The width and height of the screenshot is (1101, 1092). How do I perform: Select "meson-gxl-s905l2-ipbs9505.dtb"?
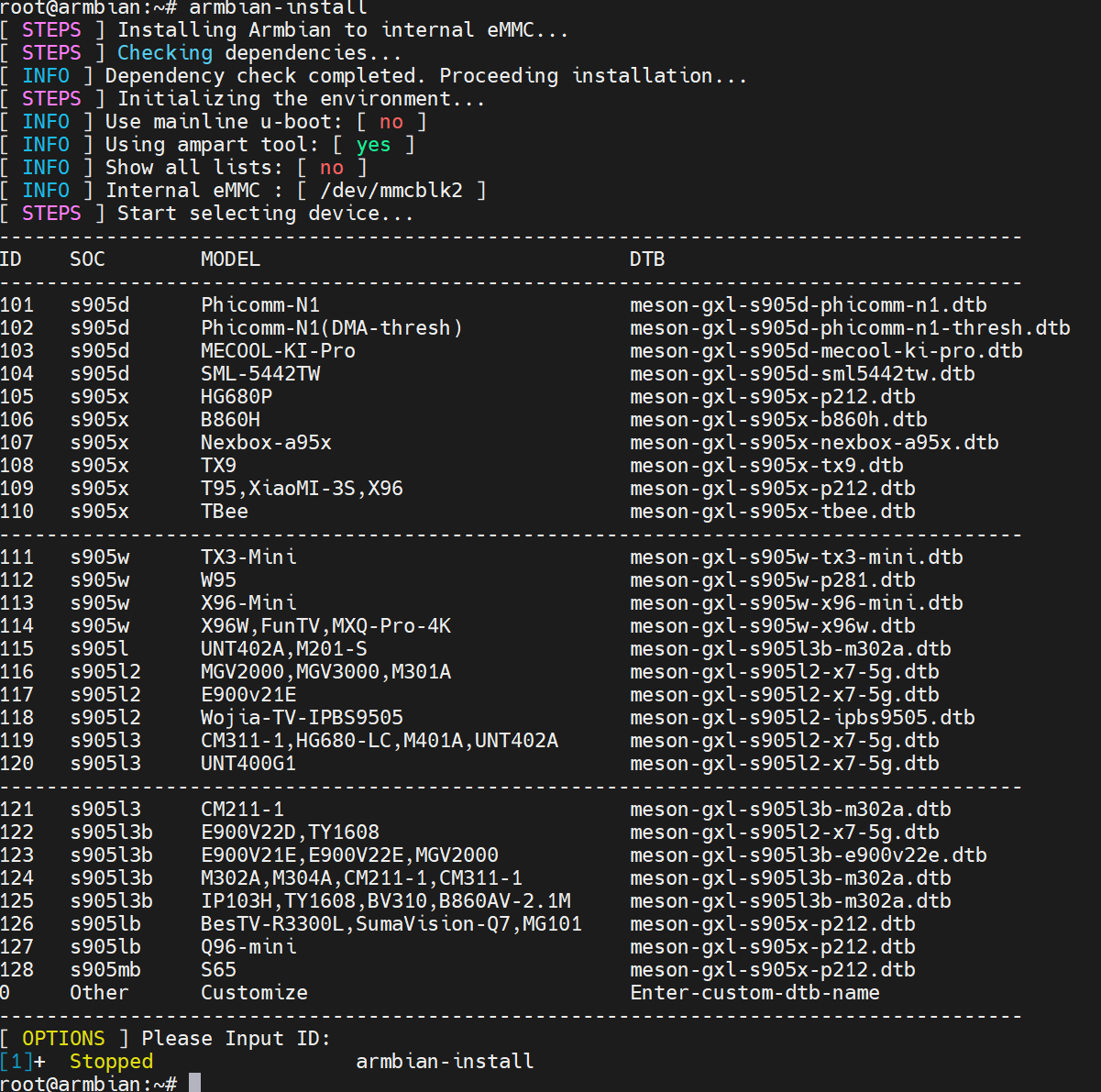point(802,718)
